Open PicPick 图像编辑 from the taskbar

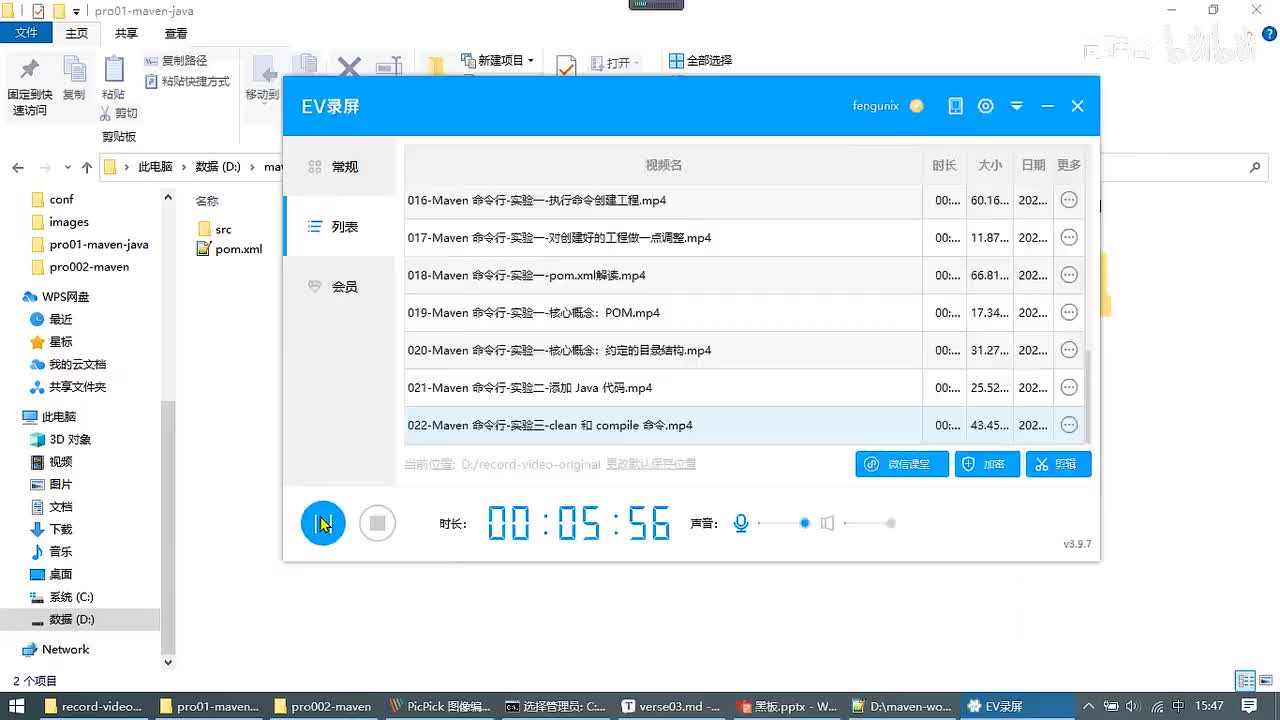pyautogui.click(x=439, y=706)
